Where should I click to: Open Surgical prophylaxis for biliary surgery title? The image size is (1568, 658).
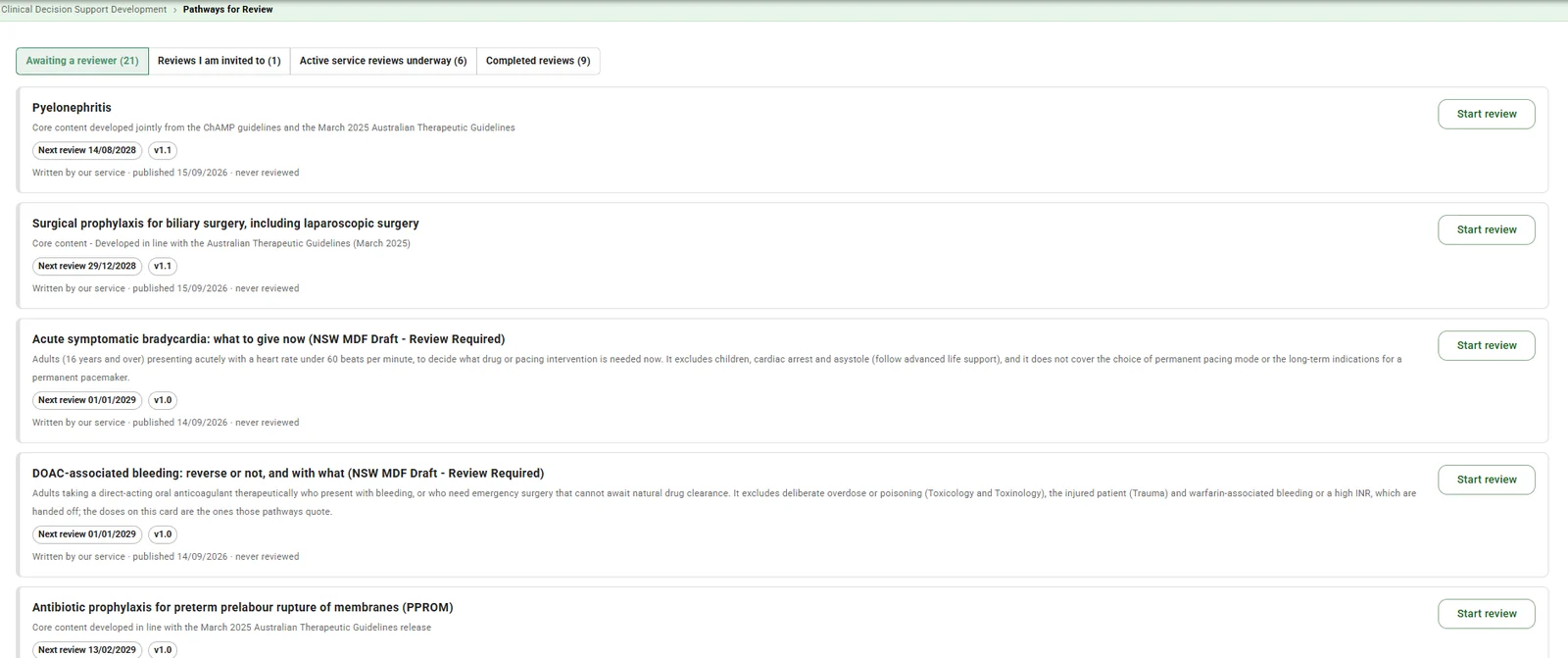click(x=225, y=224)
